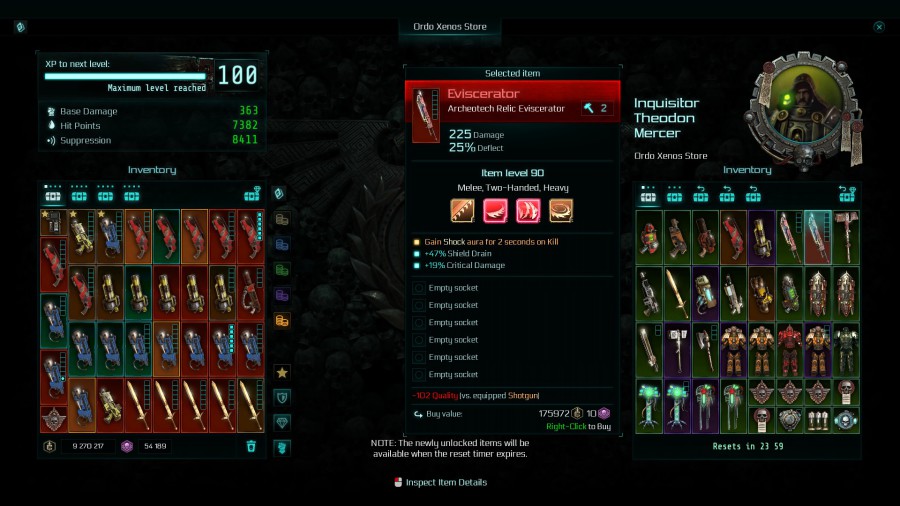This screenshot has height=506, width=900.
Task: Switch to second player inventory chest tab
Action: (x=79, y=193)
